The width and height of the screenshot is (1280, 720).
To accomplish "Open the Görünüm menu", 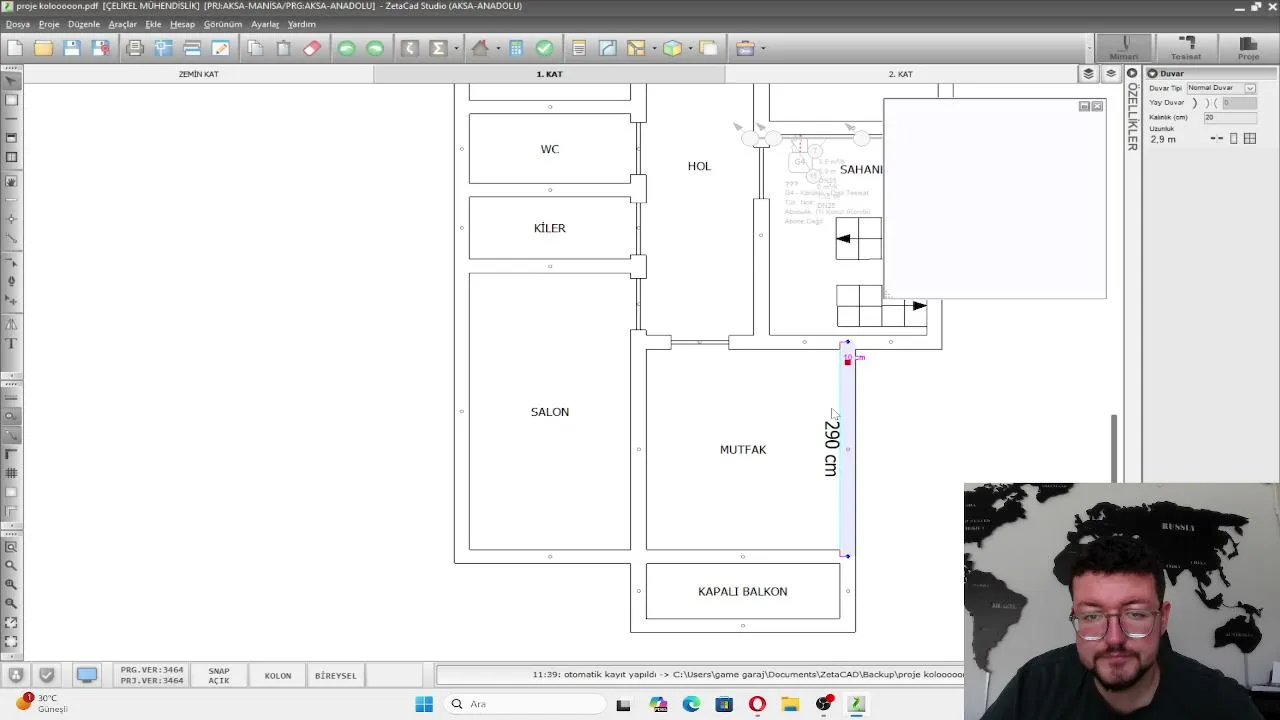I will pyautogui.click(x=223, y=24).
